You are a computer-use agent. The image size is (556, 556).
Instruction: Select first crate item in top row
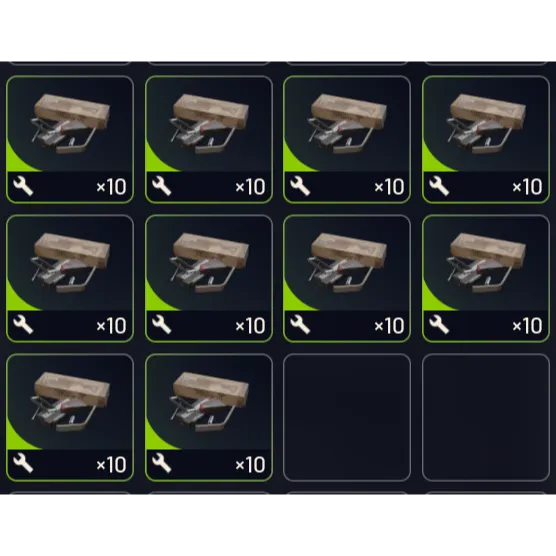70,139
